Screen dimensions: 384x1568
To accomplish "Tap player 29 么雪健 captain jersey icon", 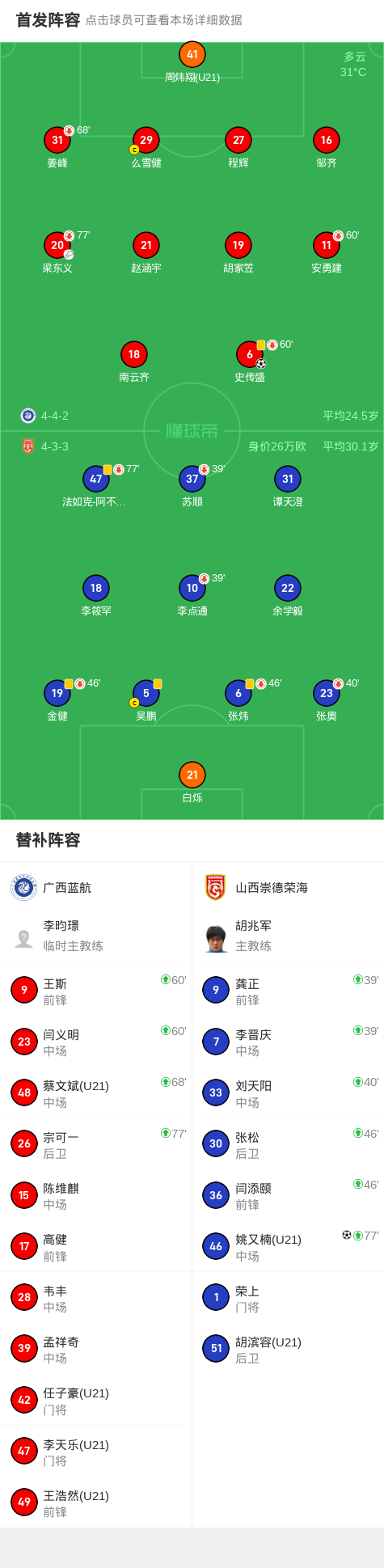I will coord(146,140).
